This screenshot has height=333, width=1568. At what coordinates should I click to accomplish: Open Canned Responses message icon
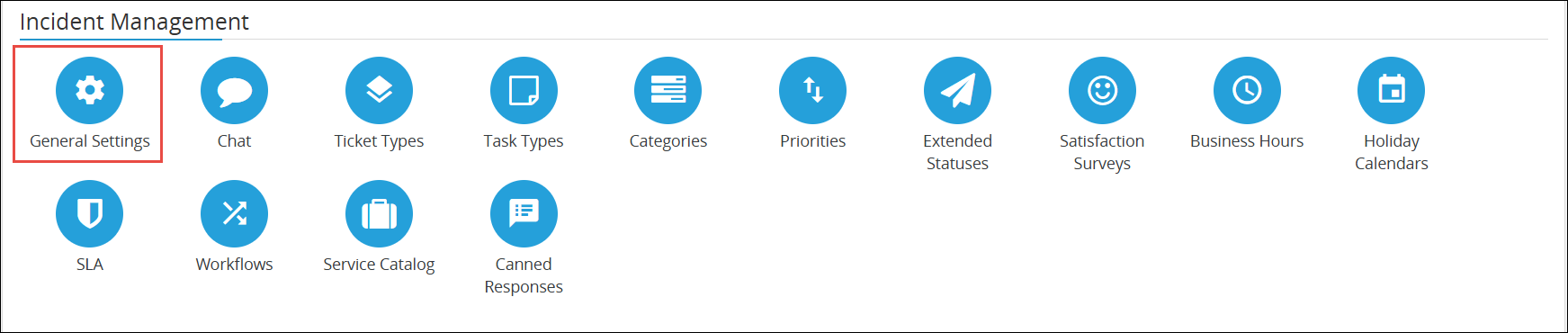(524, 213)
